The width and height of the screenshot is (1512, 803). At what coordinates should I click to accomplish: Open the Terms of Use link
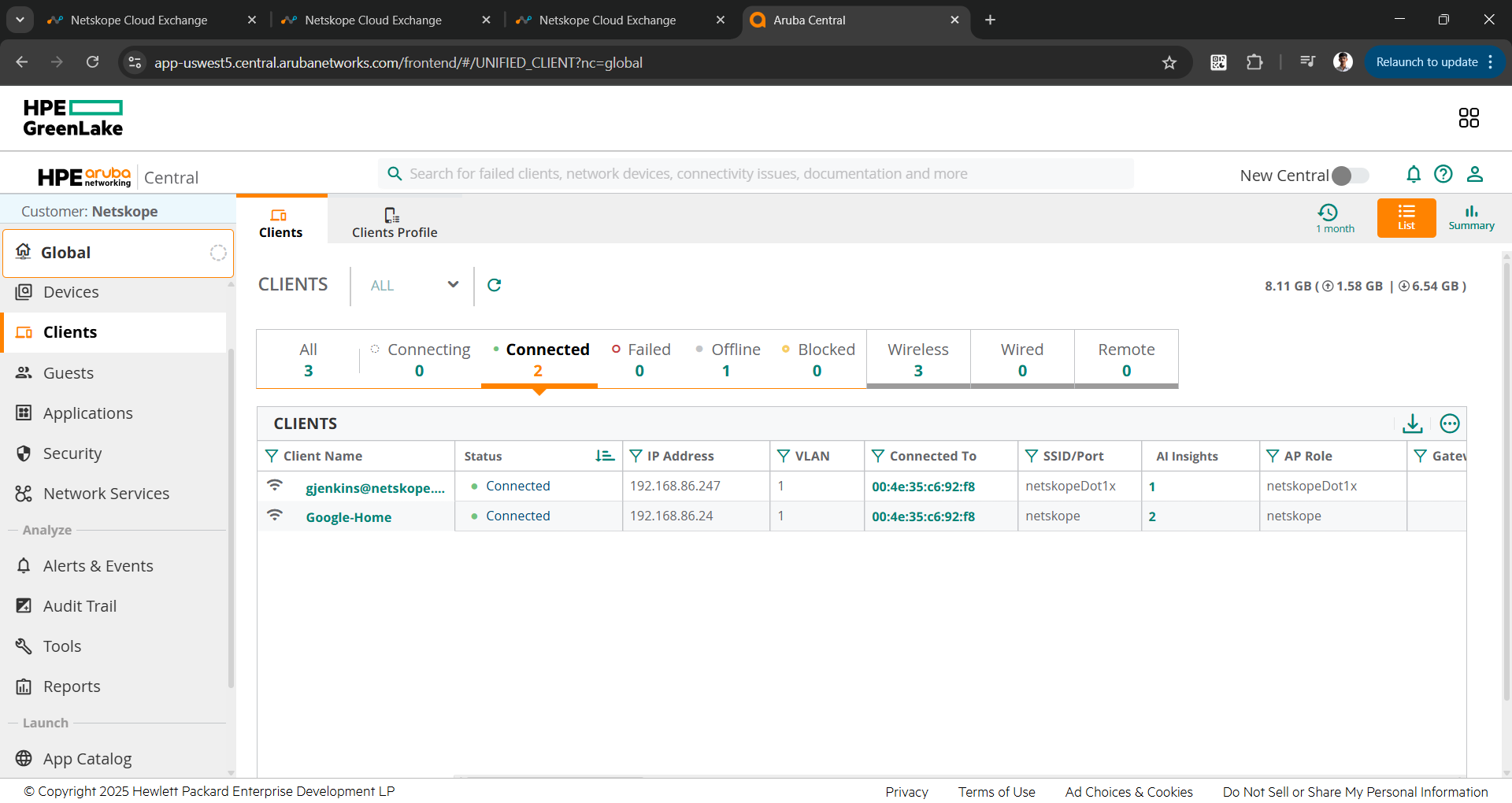coord(997,792)
